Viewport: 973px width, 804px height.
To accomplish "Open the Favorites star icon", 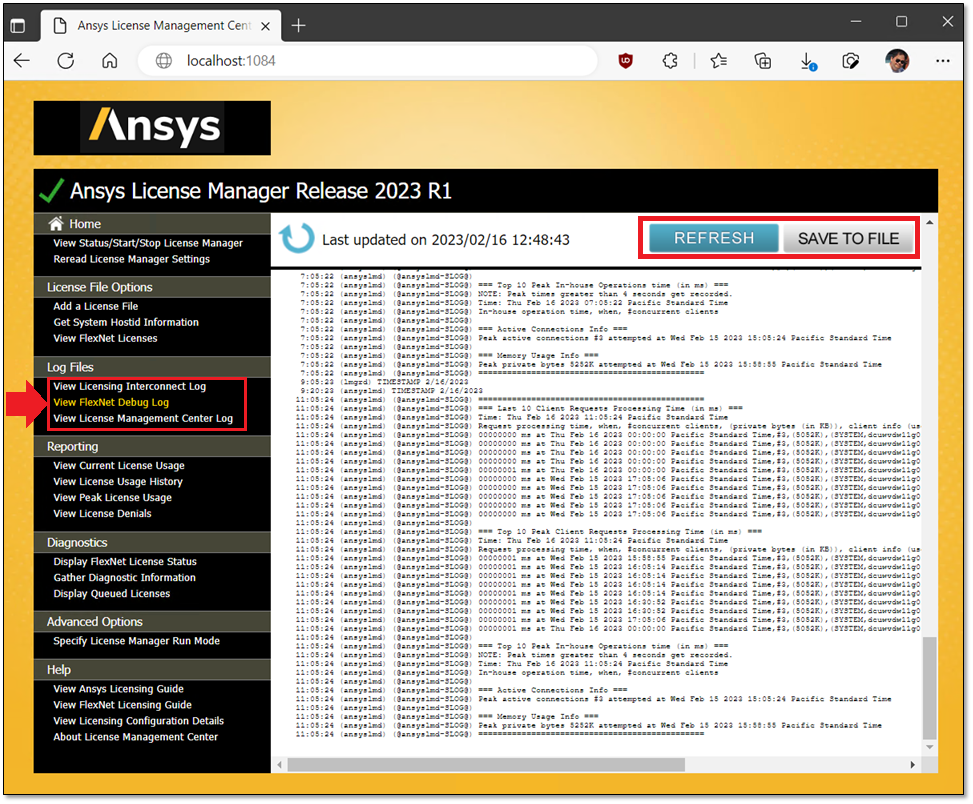I will [719, 61].
